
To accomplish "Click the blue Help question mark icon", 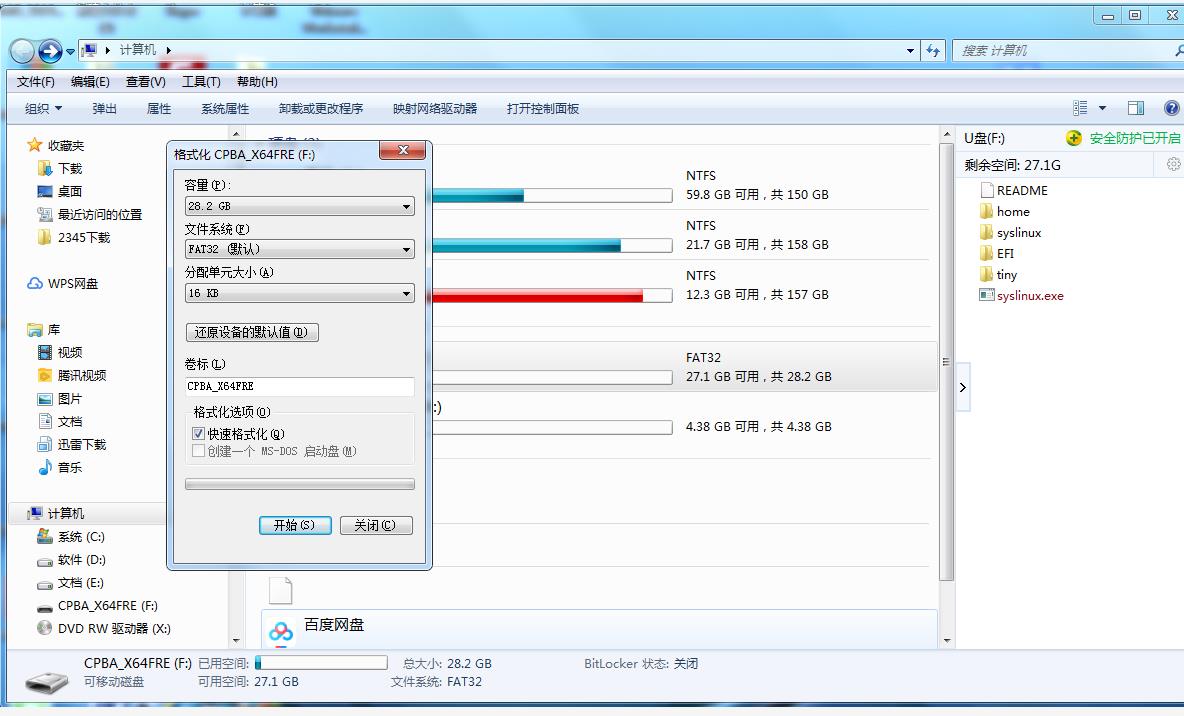I will [1170, 107].
